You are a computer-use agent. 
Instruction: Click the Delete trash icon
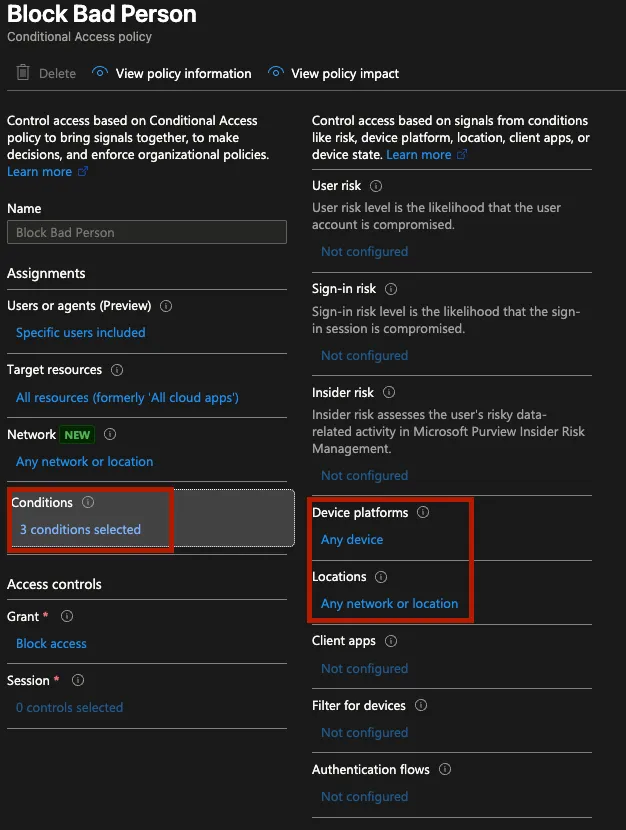click(23, 73)
